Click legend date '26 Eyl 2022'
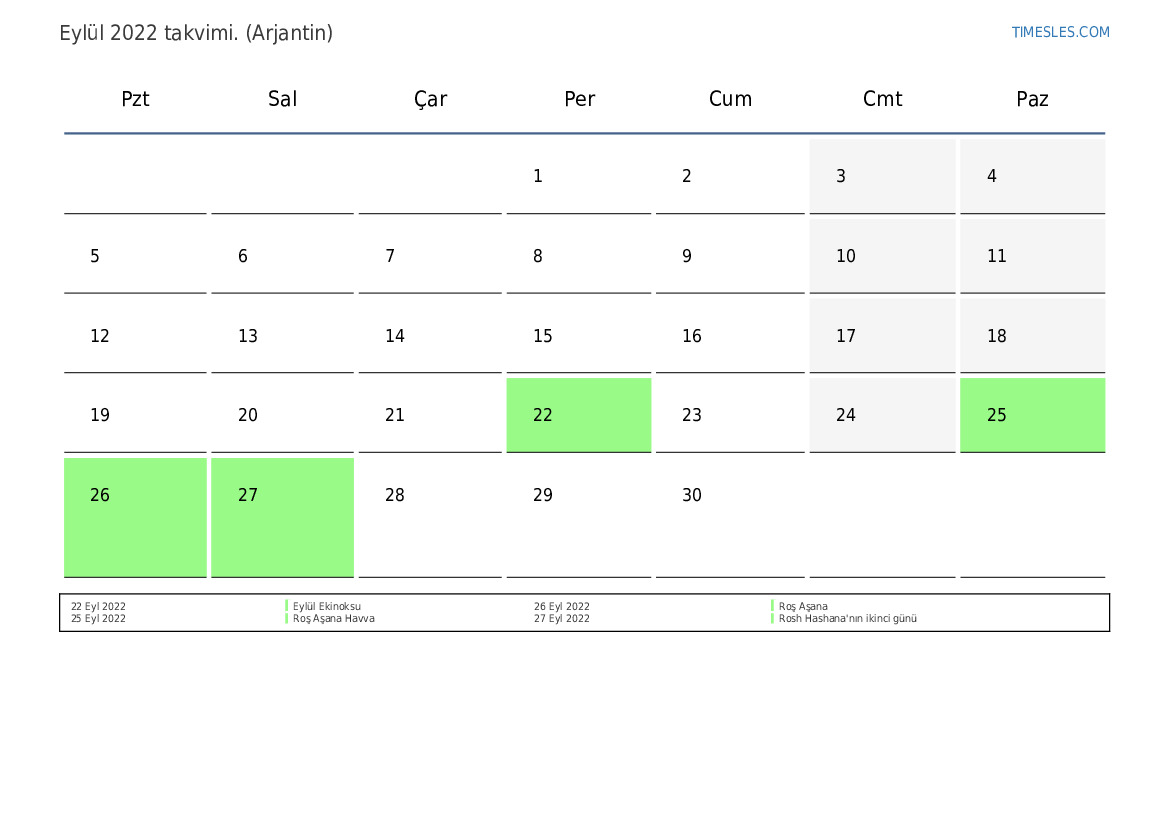Screen dimensions: 1169x827 [x=561, y=606]
